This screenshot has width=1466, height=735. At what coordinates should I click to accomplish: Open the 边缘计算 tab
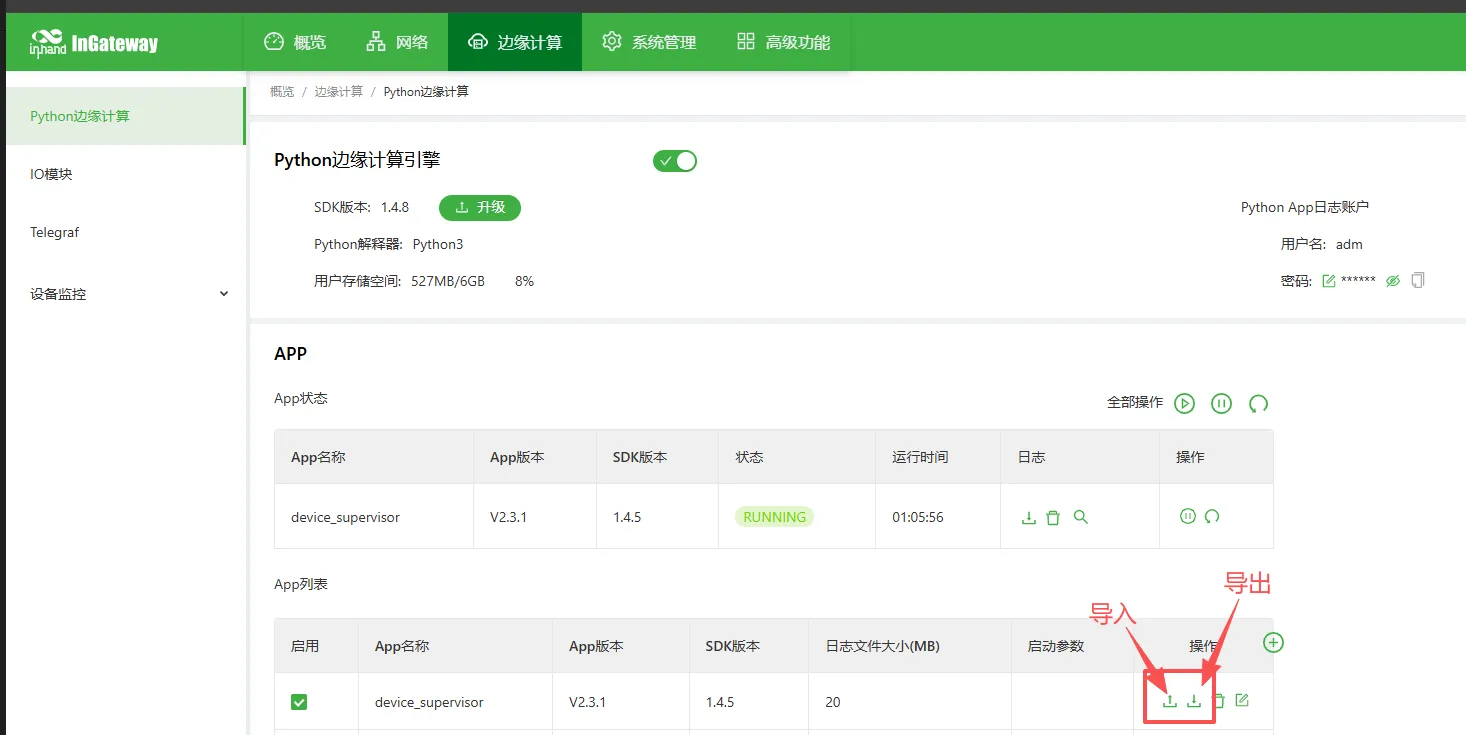(x=515, y=42)
